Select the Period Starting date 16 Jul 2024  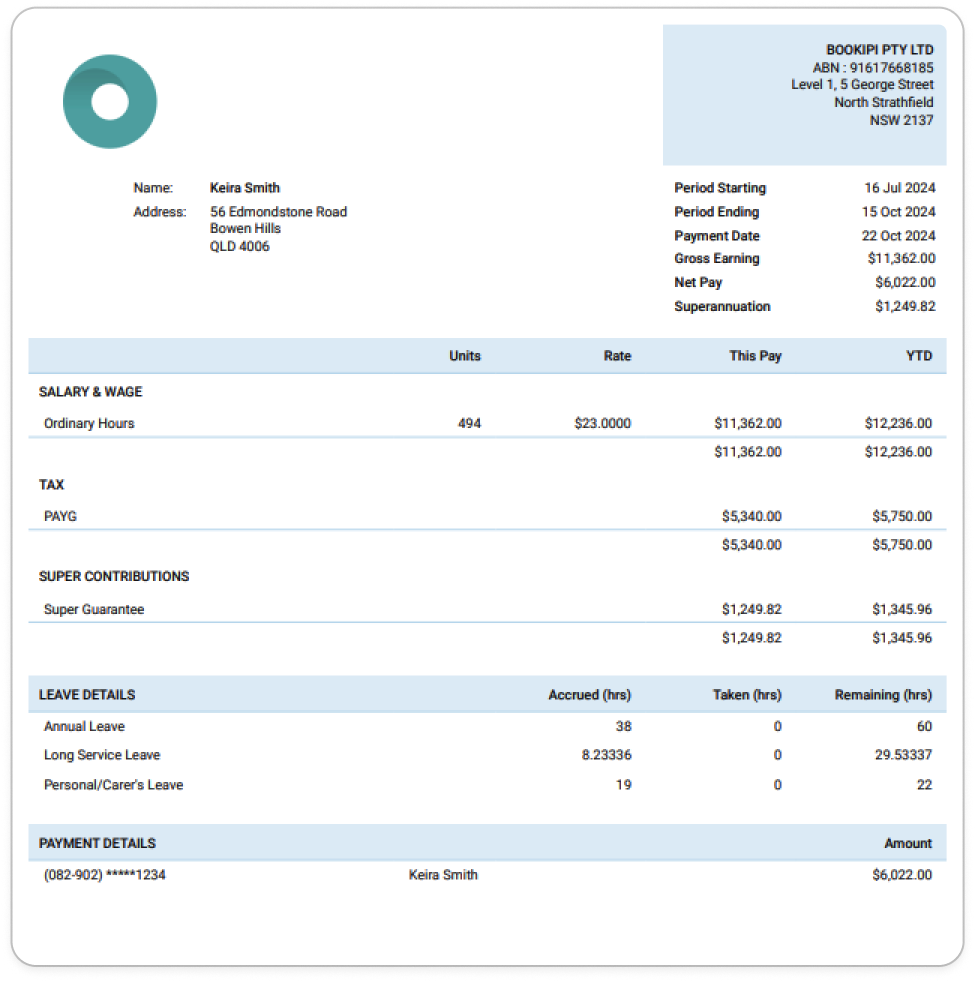point(897,188)
